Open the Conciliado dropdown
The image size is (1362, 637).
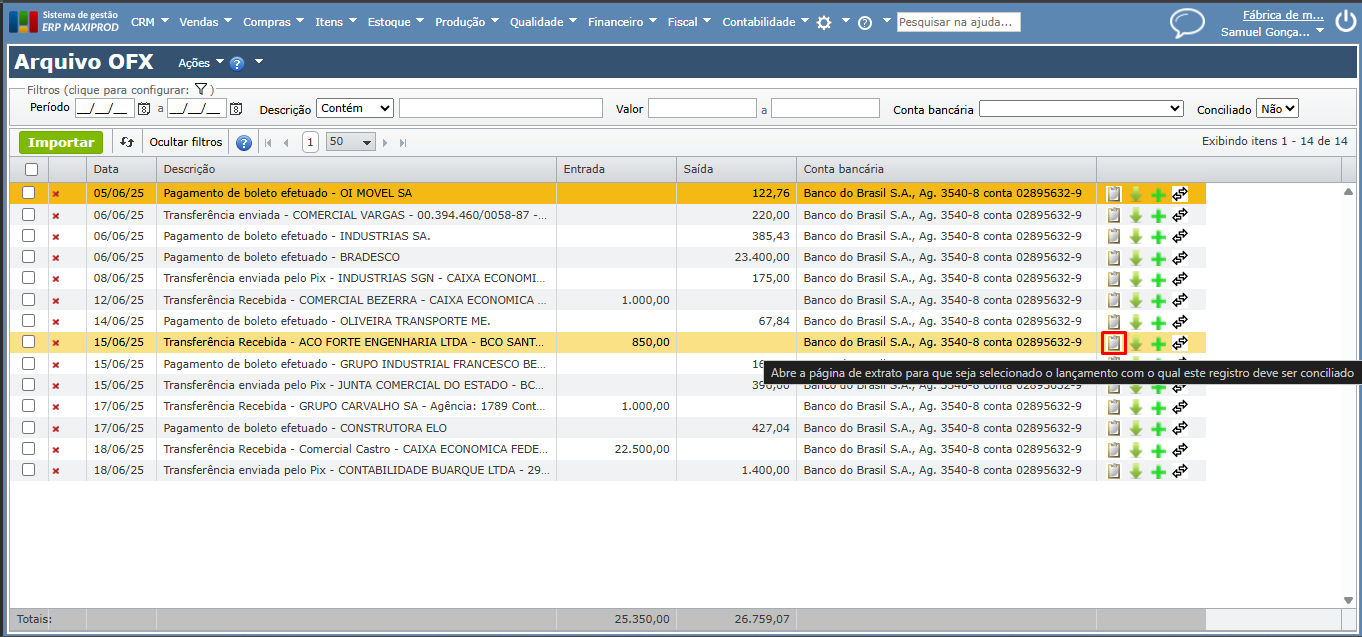[x=1277, y=108]
